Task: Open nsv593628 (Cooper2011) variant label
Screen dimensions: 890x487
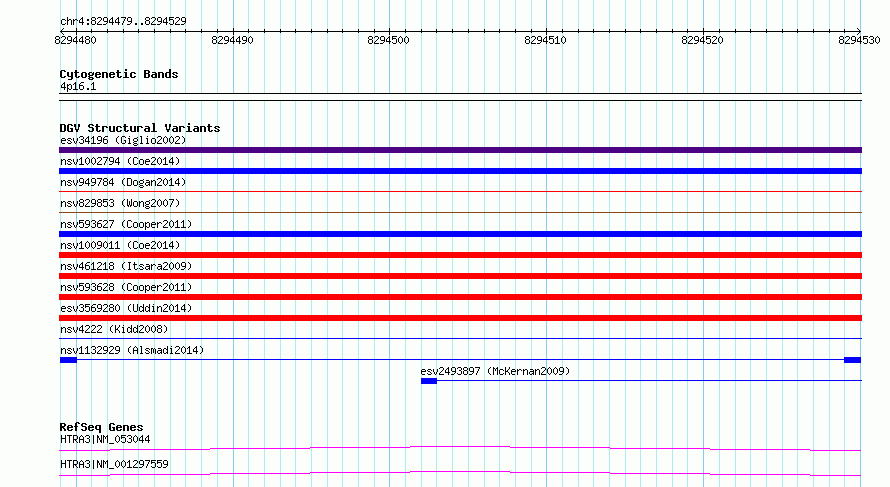Action: pos(126,287)
